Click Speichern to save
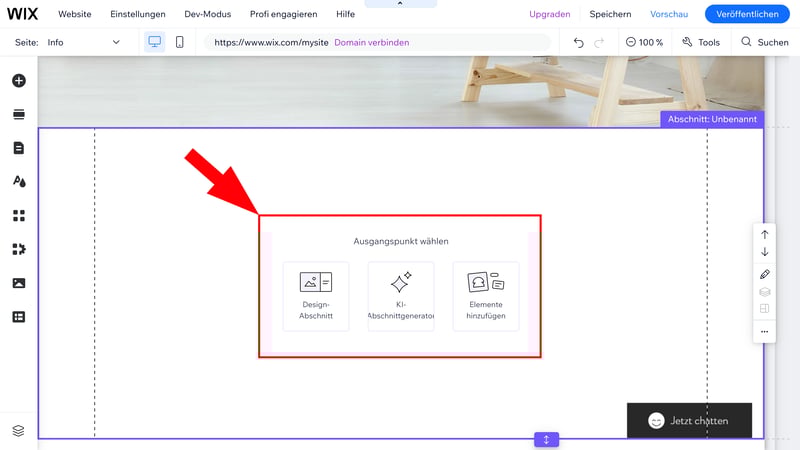 coord(610,14)
